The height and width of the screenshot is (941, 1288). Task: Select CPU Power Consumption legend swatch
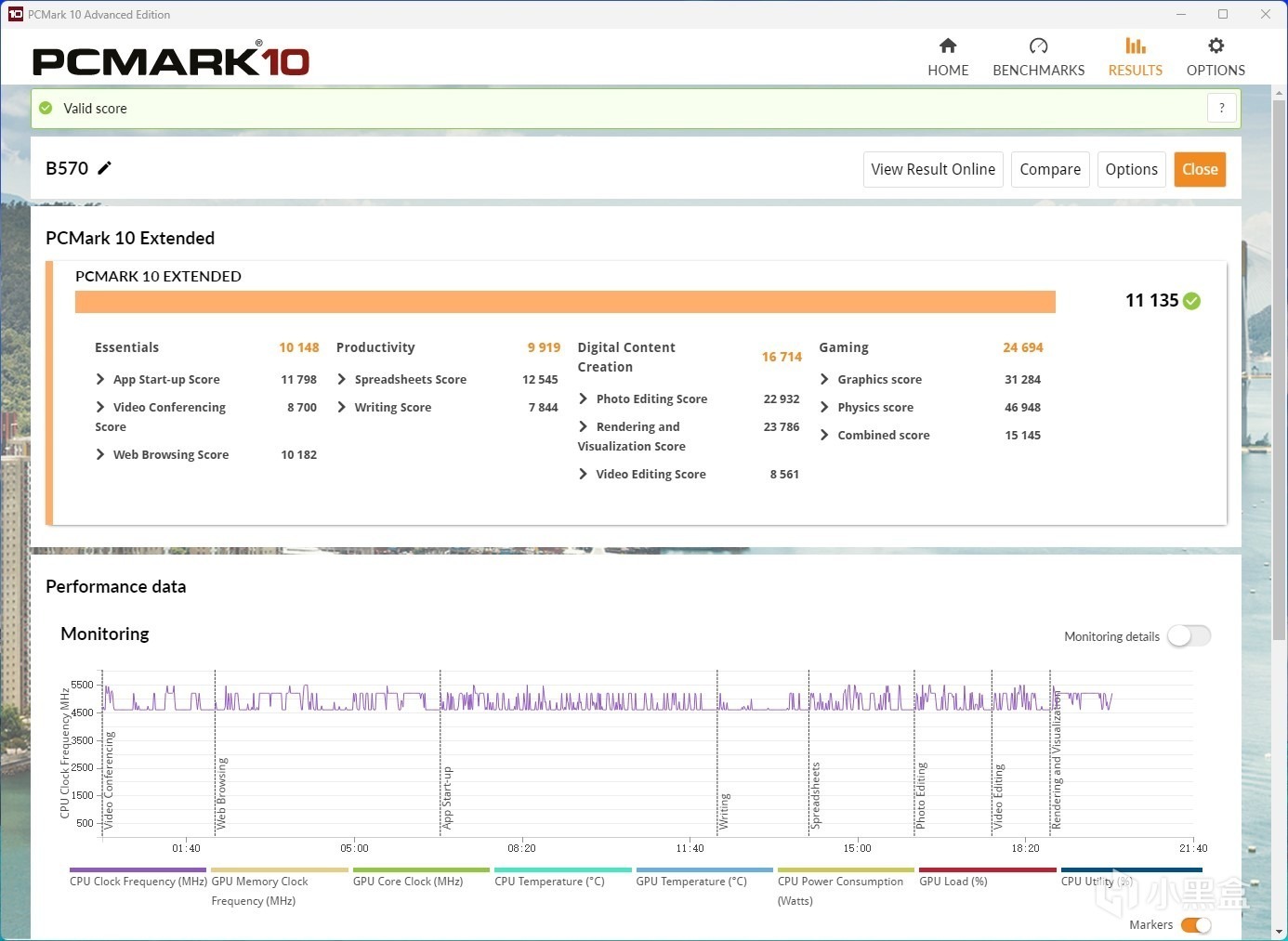847,870
